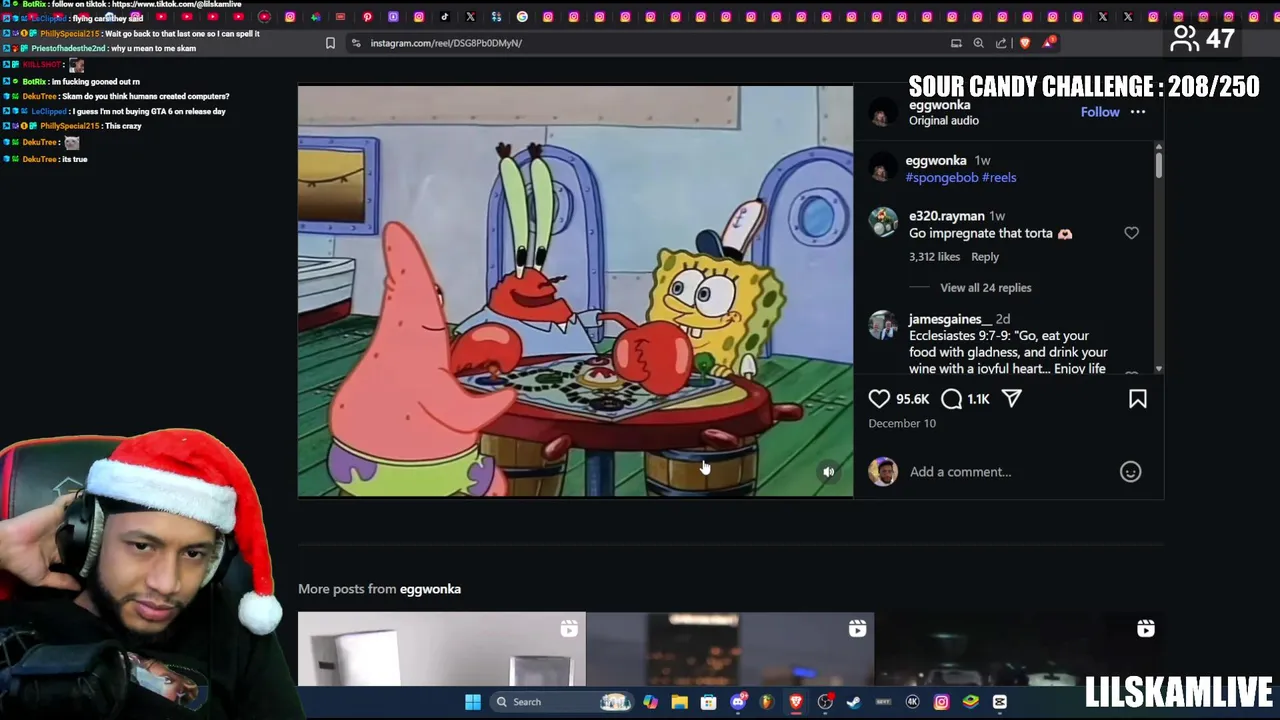Open File Explorer from the taskbar
The width and height of the screenshot is (1280, 720).
click(x=679, y=702)
